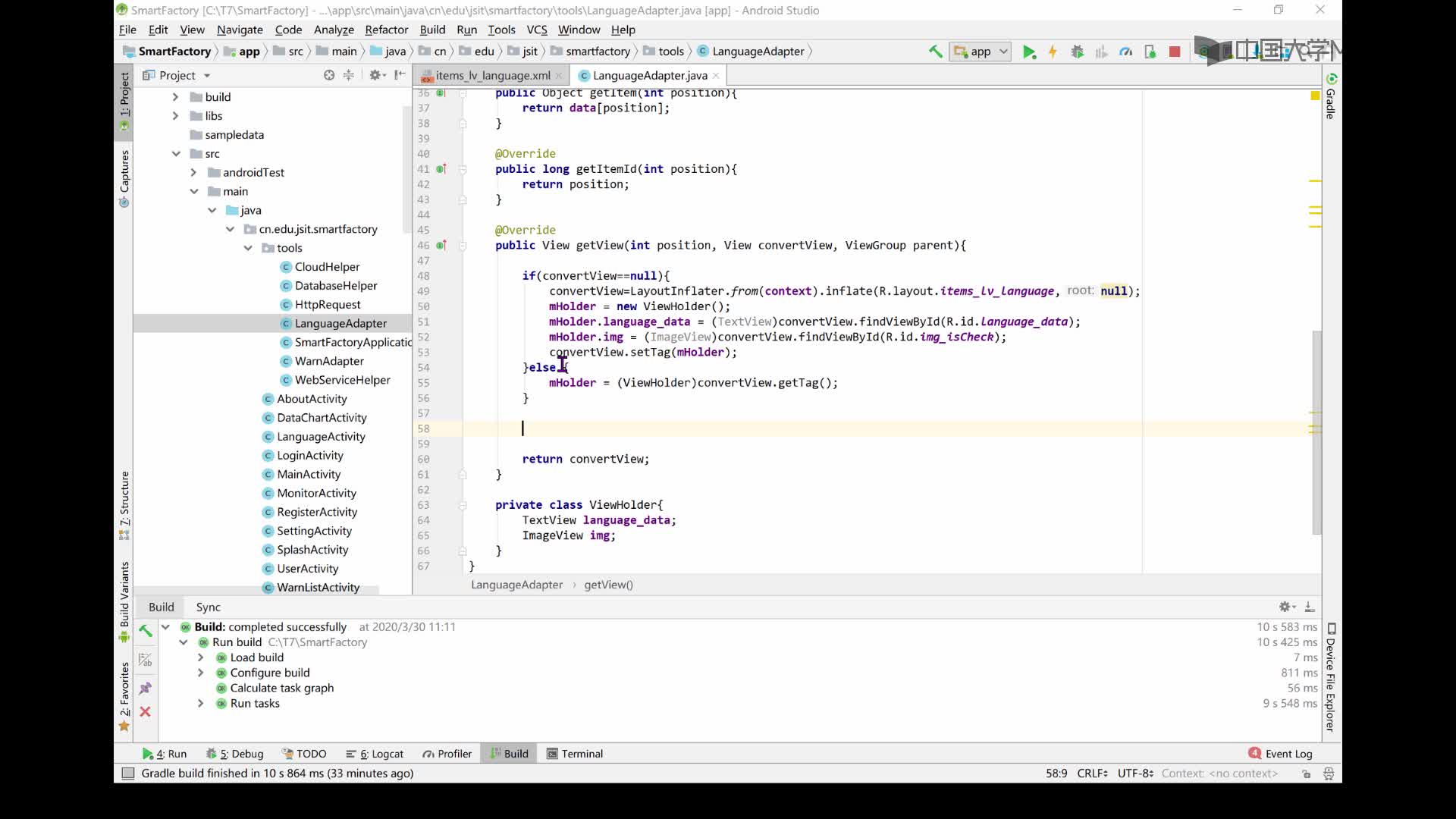Viewport: 1456px width, 819px height.
Task: Click the Stop running app icon
Action: 1176,51
